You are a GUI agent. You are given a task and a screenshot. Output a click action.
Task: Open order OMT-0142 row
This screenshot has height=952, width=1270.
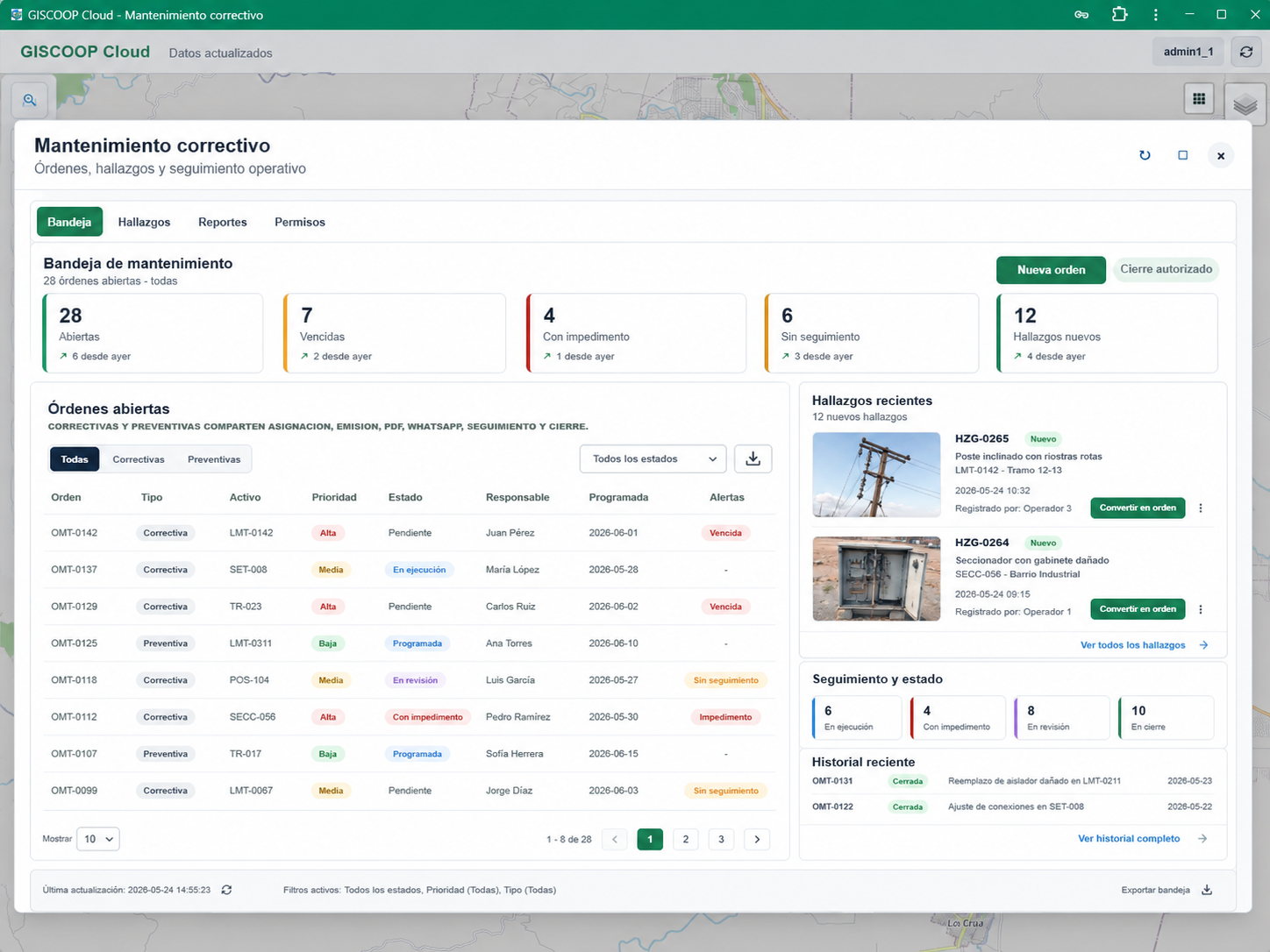coord(411,533)
